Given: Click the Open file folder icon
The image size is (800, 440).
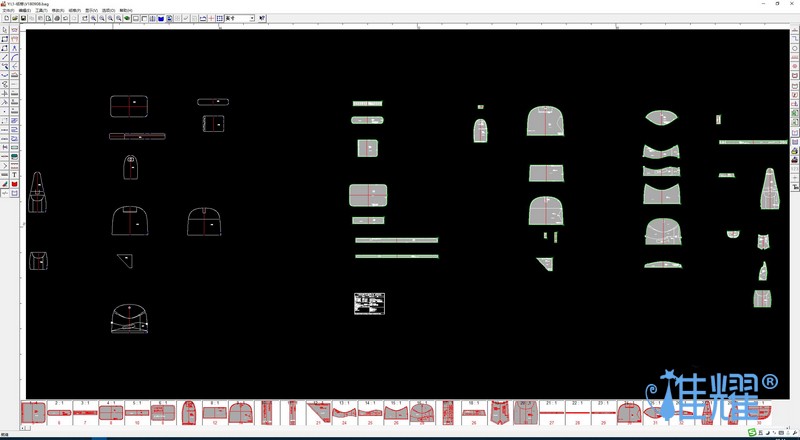Looking at the screenshot, I should [15, 18].
